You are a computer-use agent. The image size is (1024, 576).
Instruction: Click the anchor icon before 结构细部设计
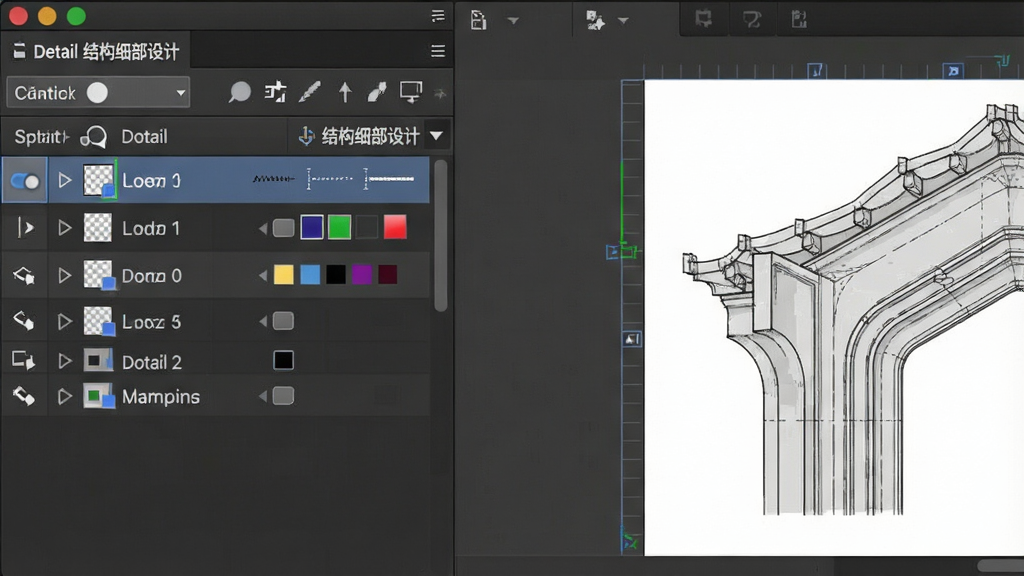[x=306, y=136]
